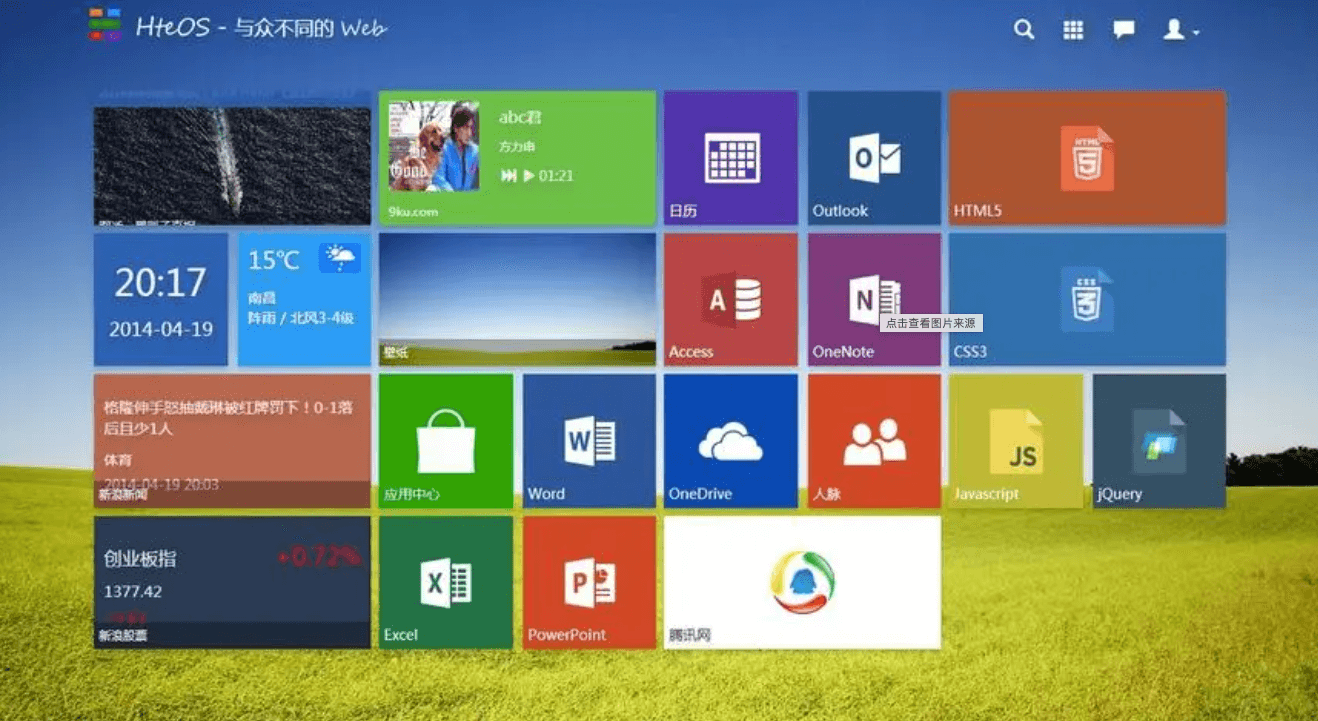Launch the Access database tile

click(730, 299)
